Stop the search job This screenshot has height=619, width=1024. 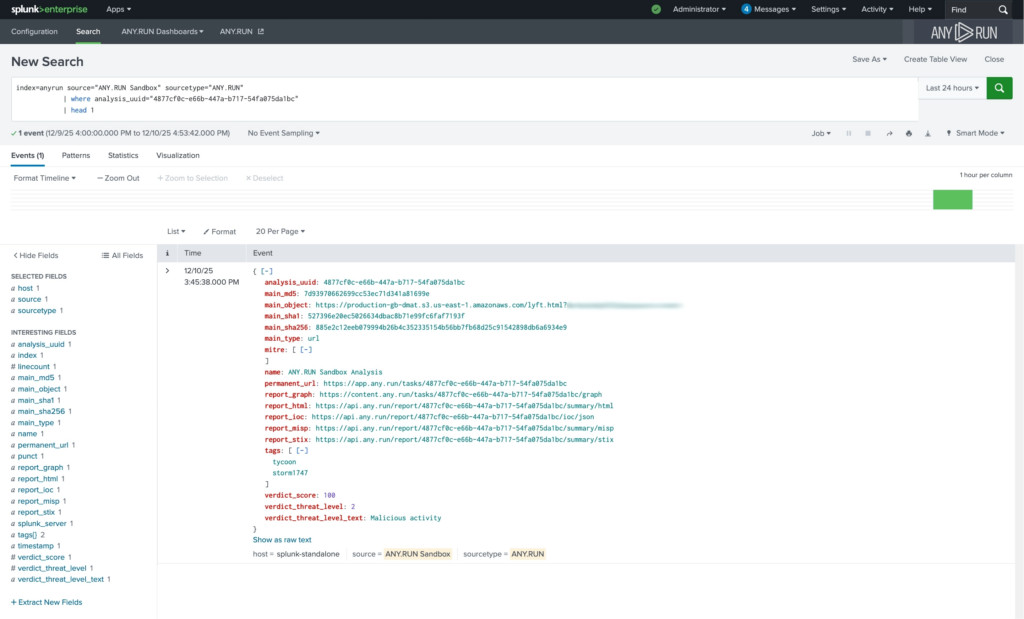[x=866, y=133]
